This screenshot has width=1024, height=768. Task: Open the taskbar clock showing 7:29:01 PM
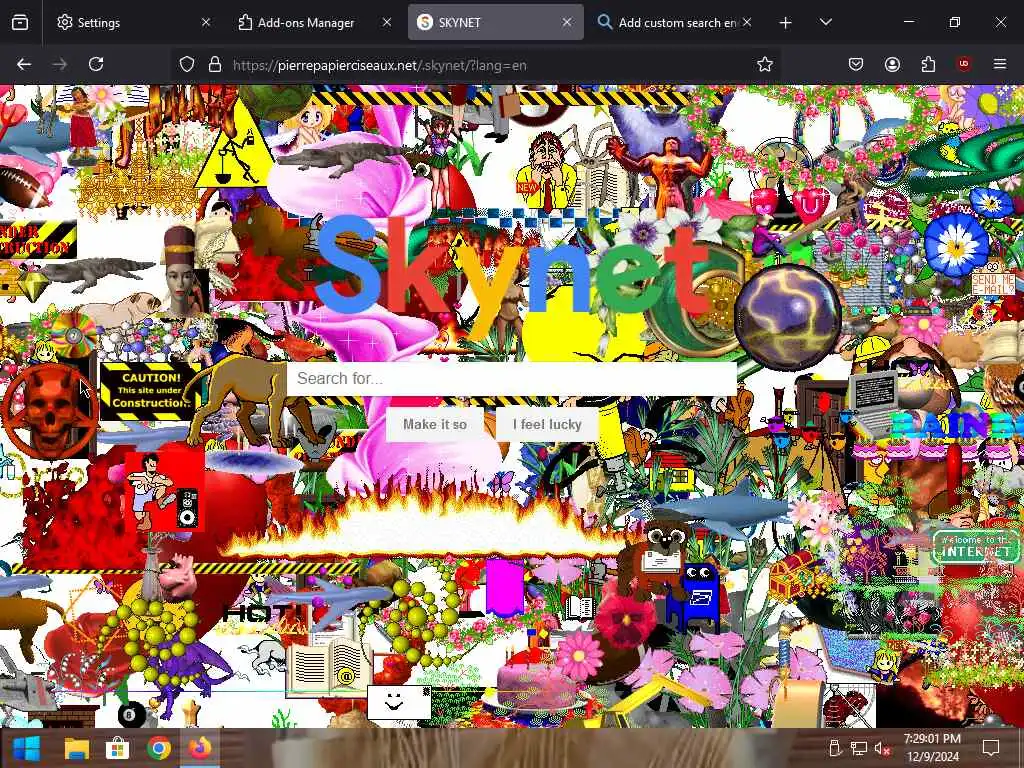coord(932,748)
